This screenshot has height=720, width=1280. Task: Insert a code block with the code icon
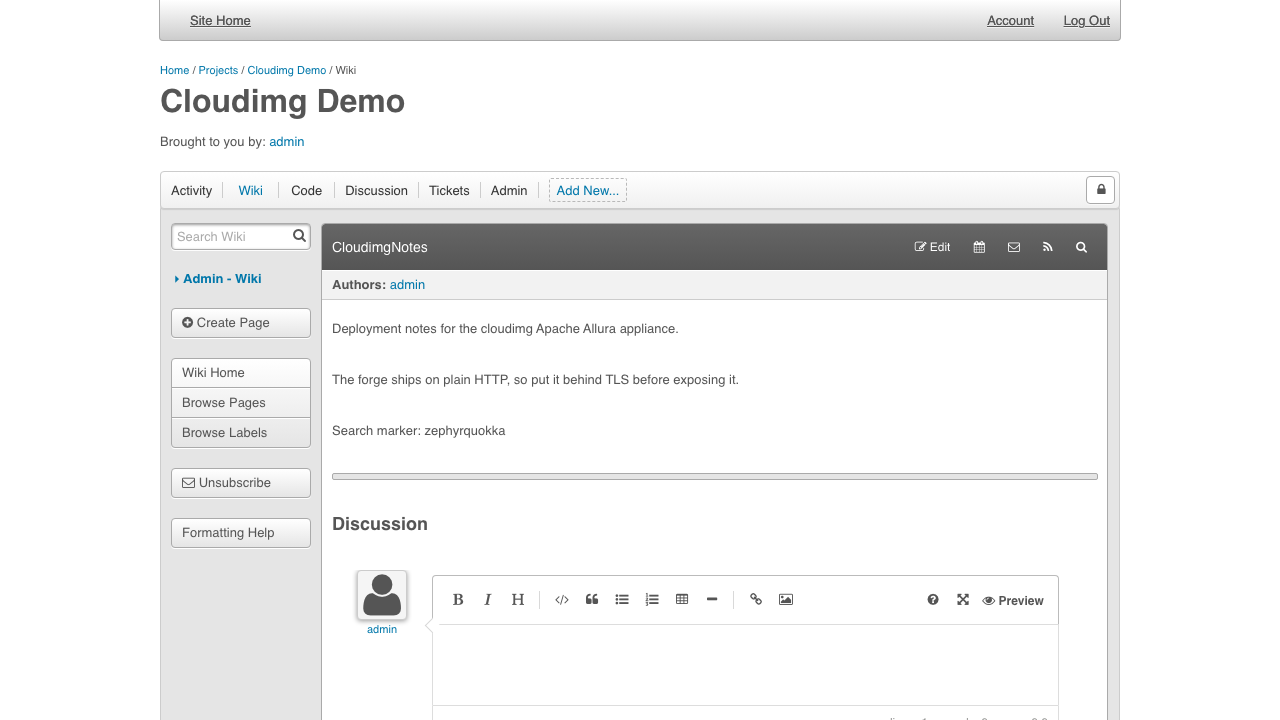pyautogui.click(x=562, y=600)
